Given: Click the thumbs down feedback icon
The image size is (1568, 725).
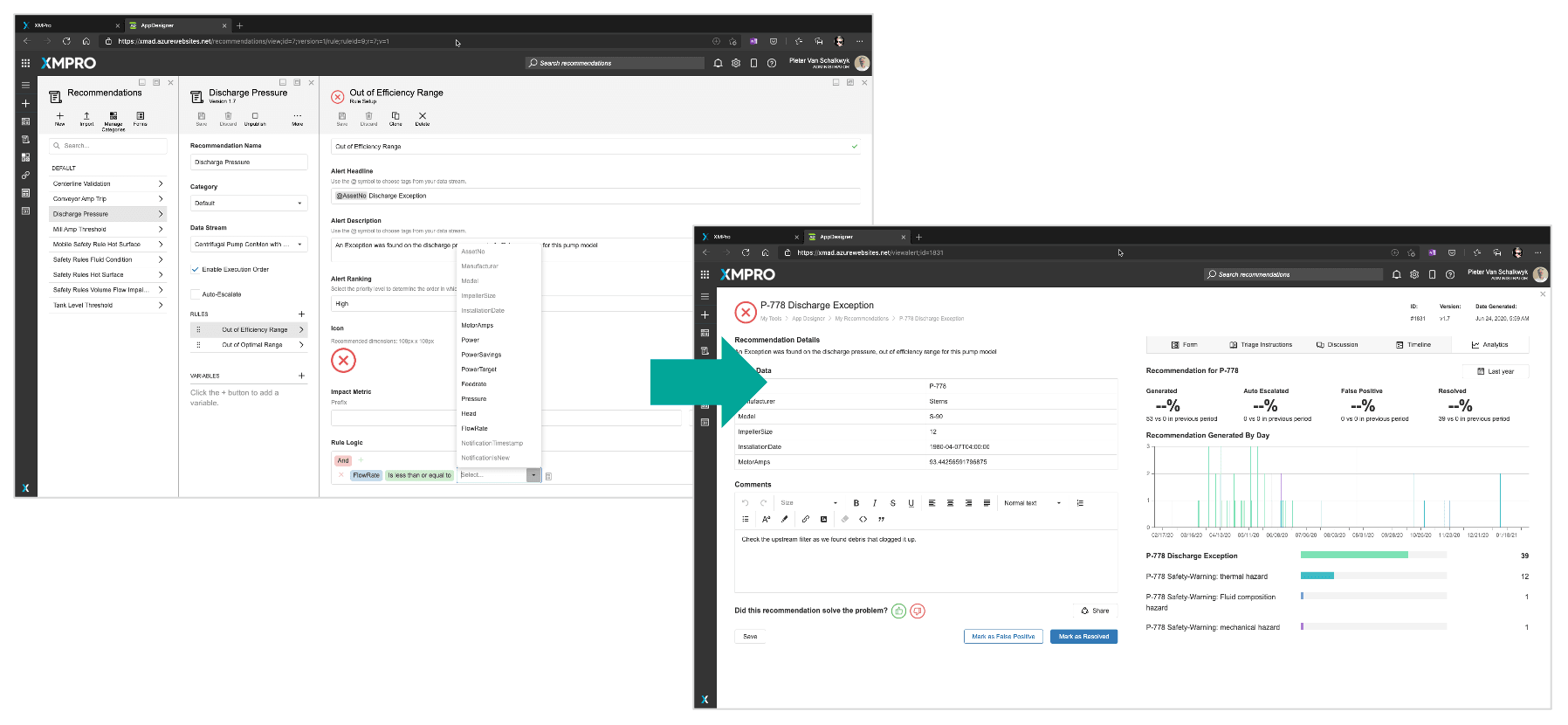Looking at the screenshot, I should point(917,611).
